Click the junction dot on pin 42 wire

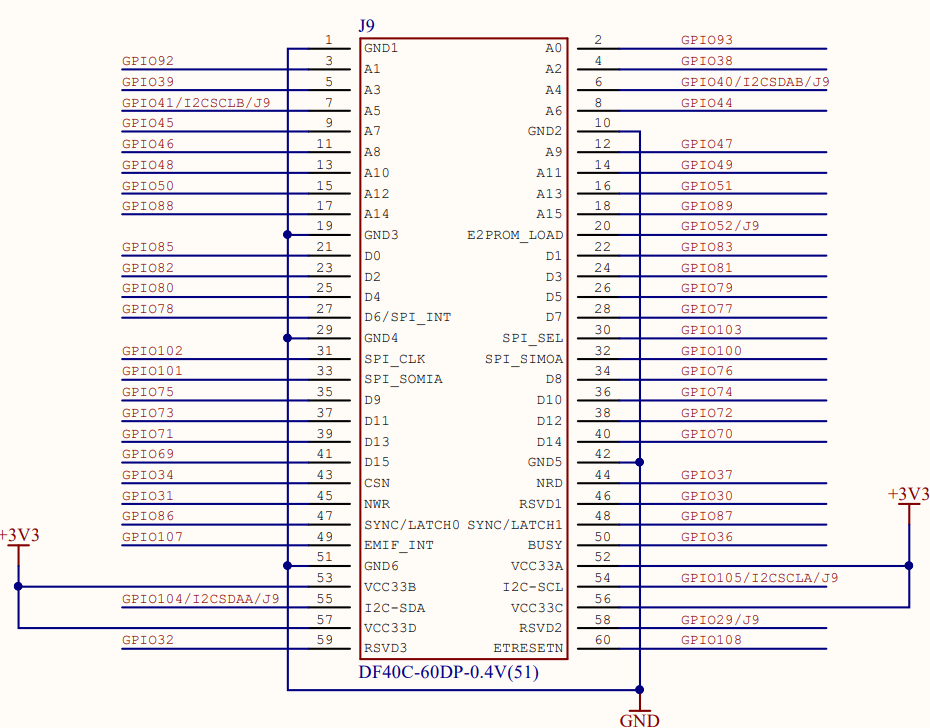tap(639, 462)
